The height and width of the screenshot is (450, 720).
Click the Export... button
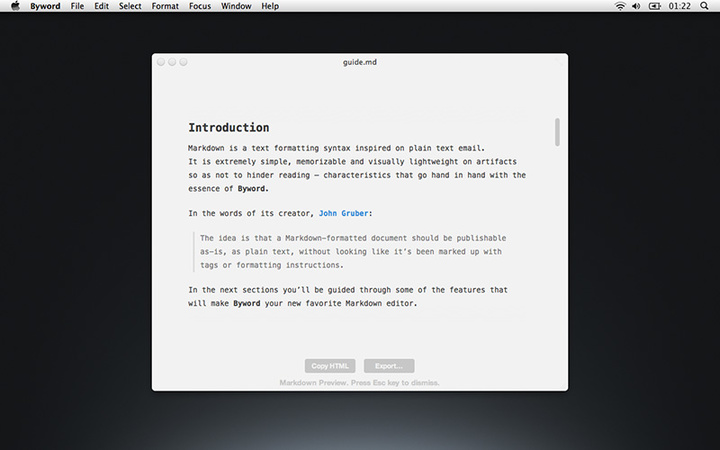[x=389, y=366]
